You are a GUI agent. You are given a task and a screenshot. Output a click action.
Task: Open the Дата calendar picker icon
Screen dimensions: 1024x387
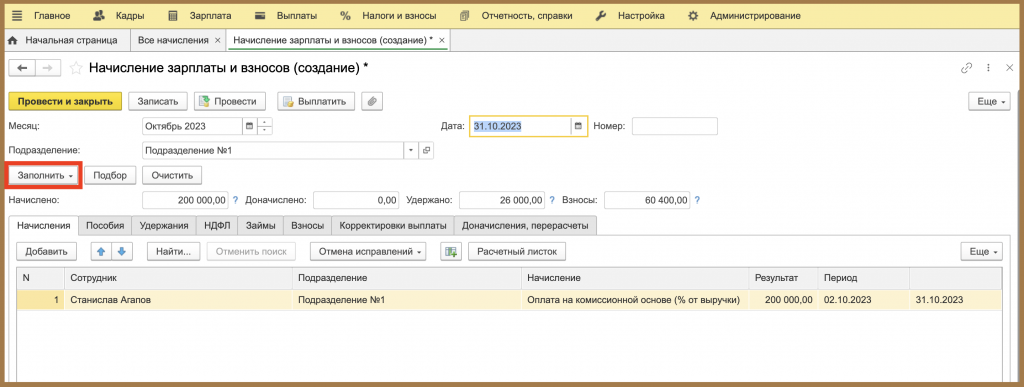click(579, 127)
